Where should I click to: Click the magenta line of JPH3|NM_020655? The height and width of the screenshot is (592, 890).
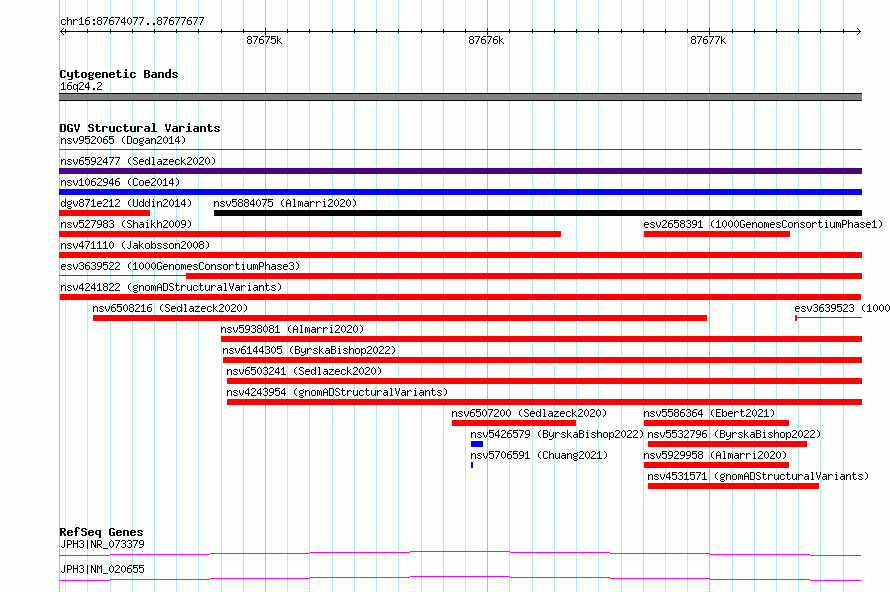pyautogui.click(x=460, y=578)
